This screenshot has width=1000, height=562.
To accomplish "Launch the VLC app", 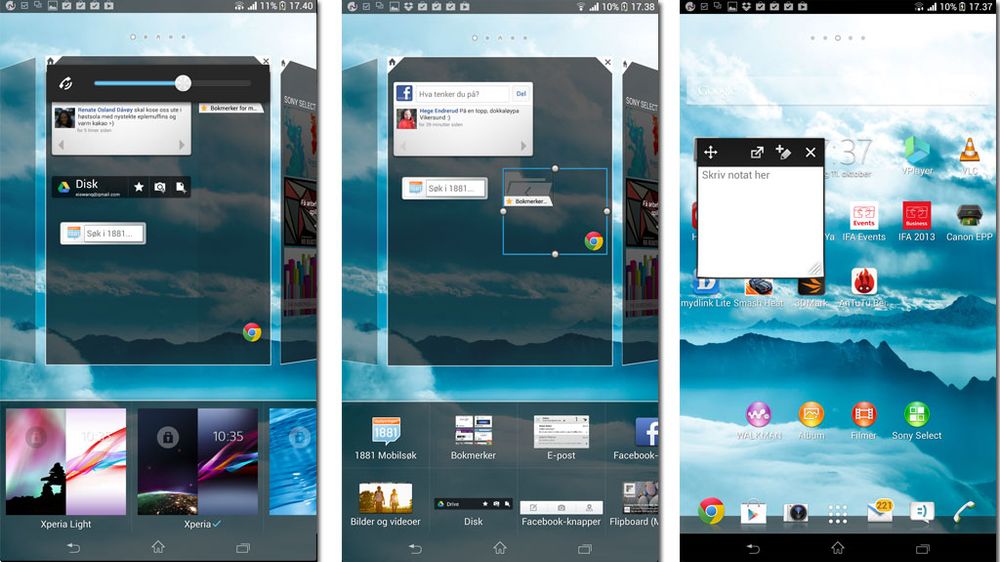I will pos(969,156).
